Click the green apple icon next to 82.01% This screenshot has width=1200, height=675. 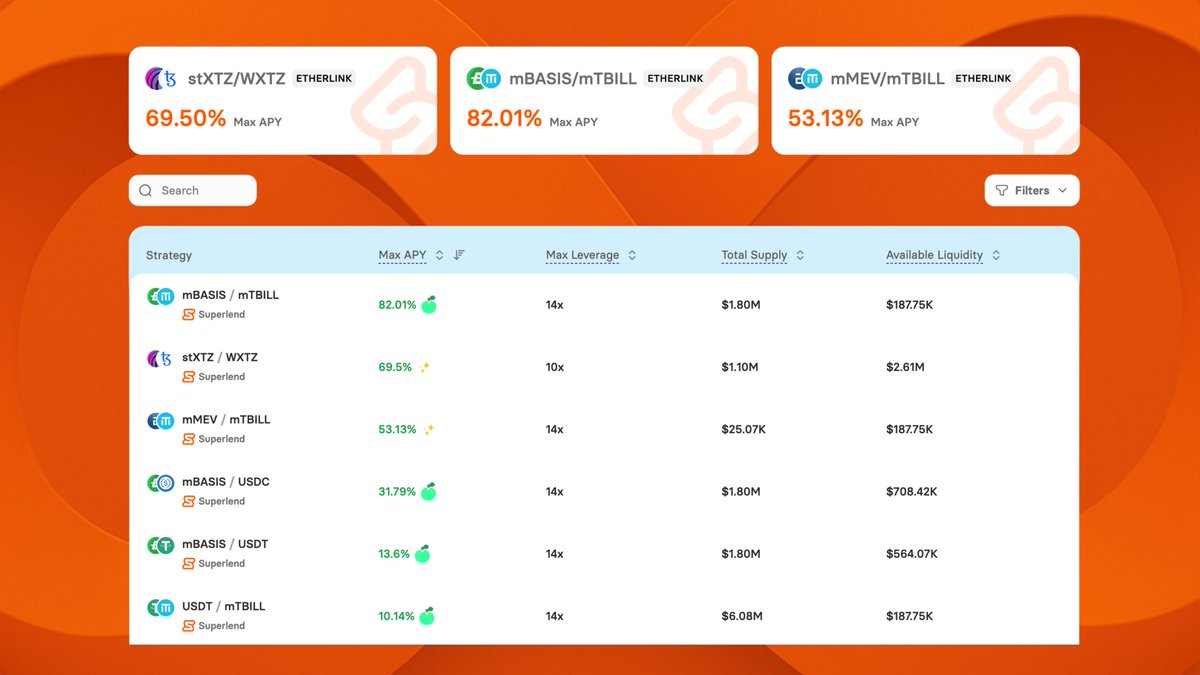(429, 304)
